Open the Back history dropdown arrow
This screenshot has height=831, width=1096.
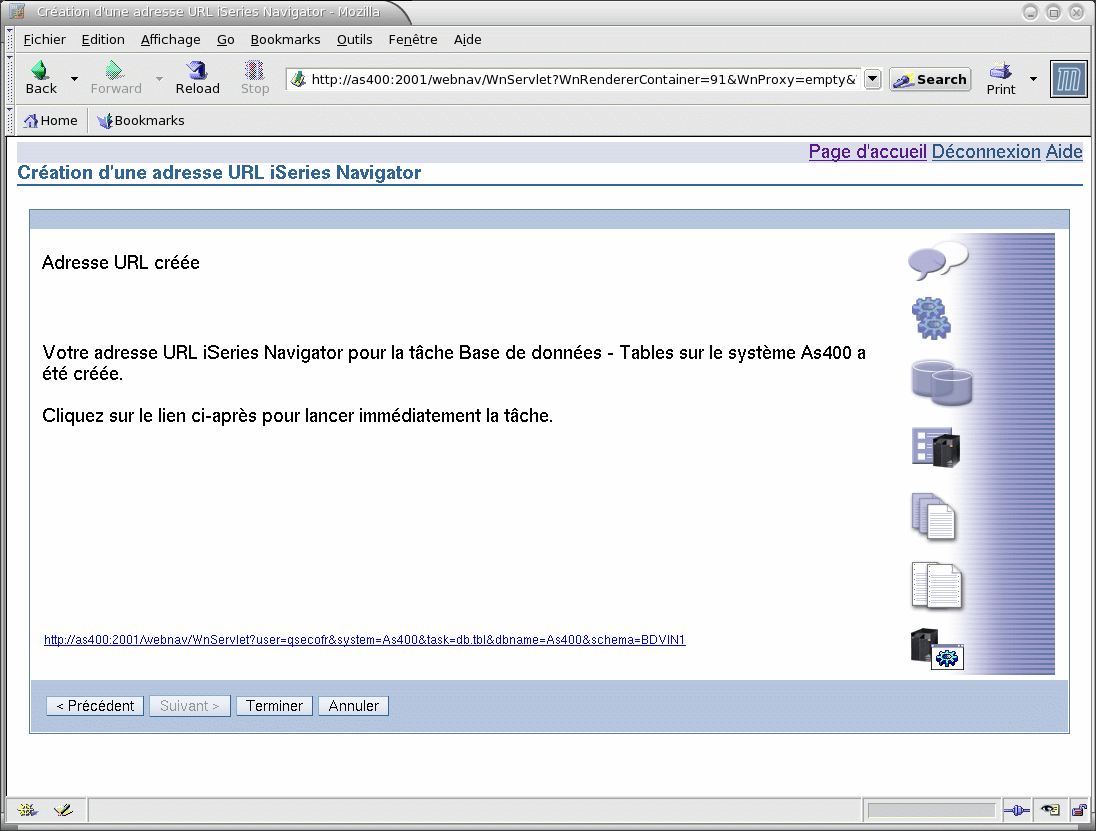[74, 79]
